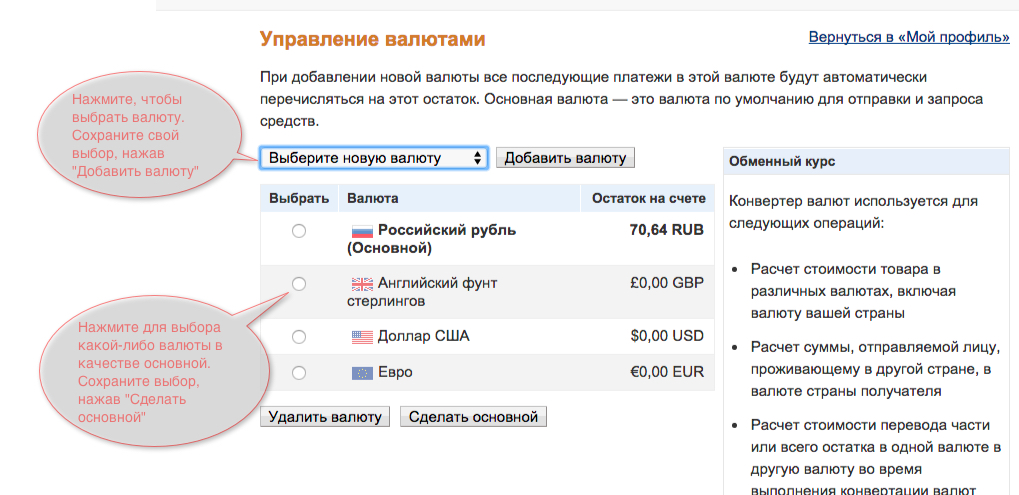Viewport: 1019px width, 495px height.
Task: Click the Управление валютами page heading
Action: coord(372,40)
